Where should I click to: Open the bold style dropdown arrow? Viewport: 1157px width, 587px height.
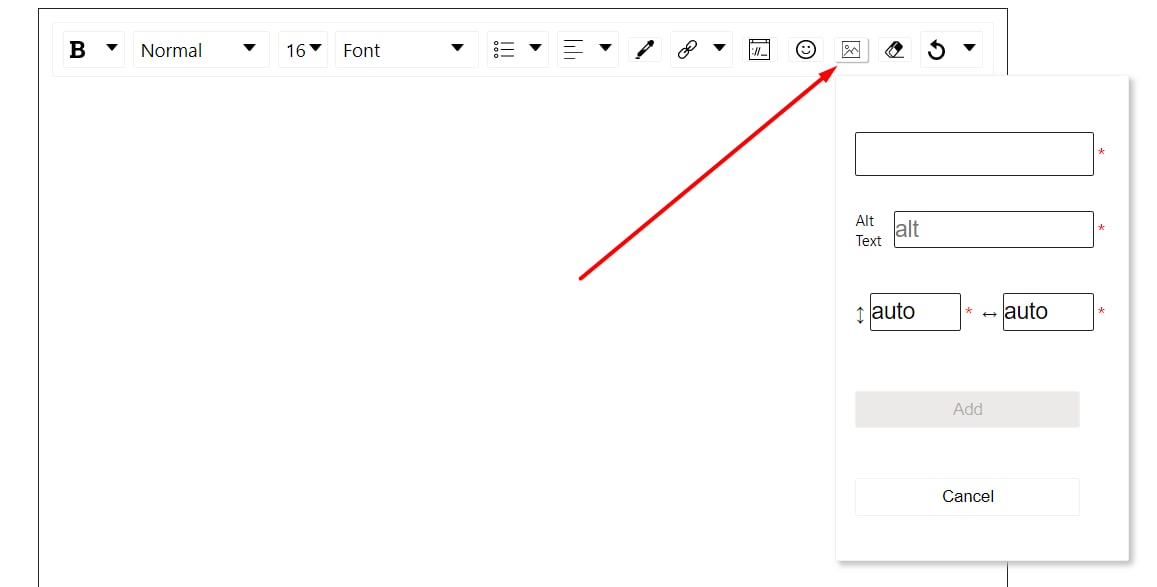tap(112, 47)
